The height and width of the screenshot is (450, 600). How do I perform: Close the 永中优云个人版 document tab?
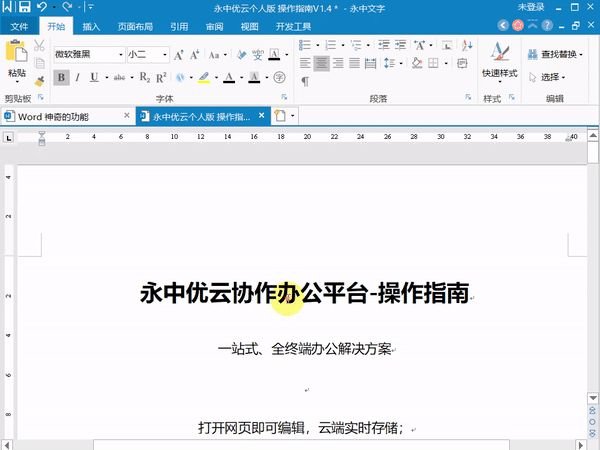(x=261, y=115)
